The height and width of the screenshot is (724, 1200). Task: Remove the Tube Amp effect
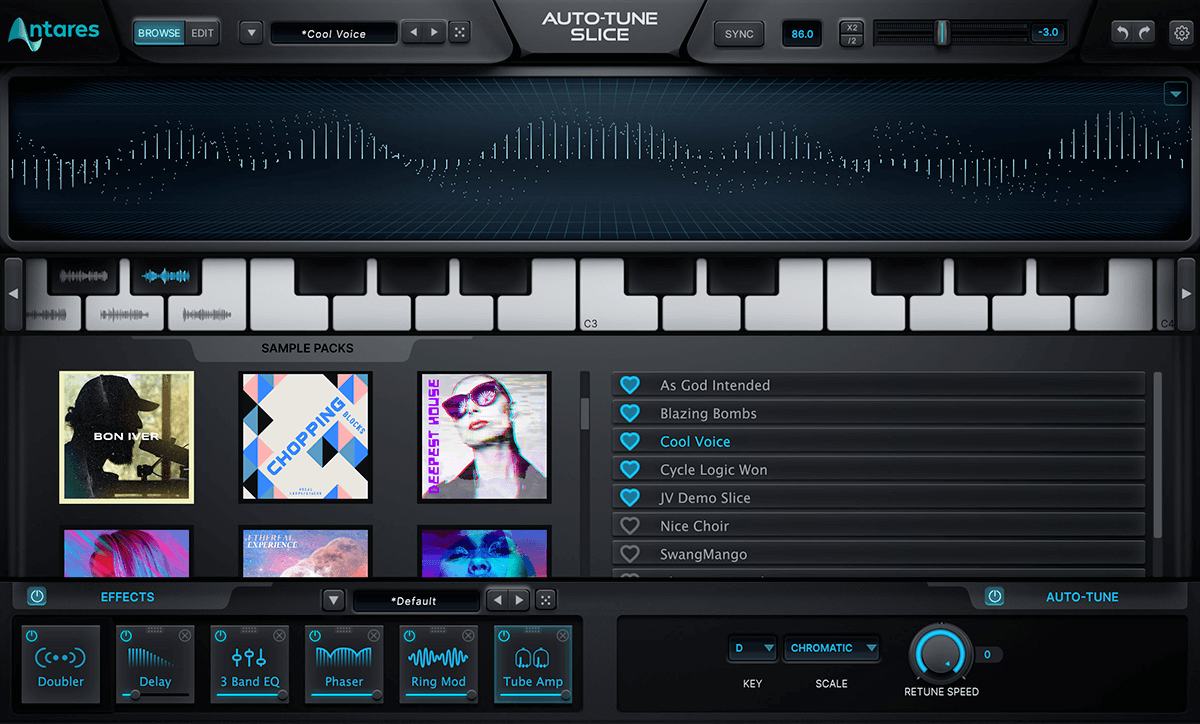[562, 636]
